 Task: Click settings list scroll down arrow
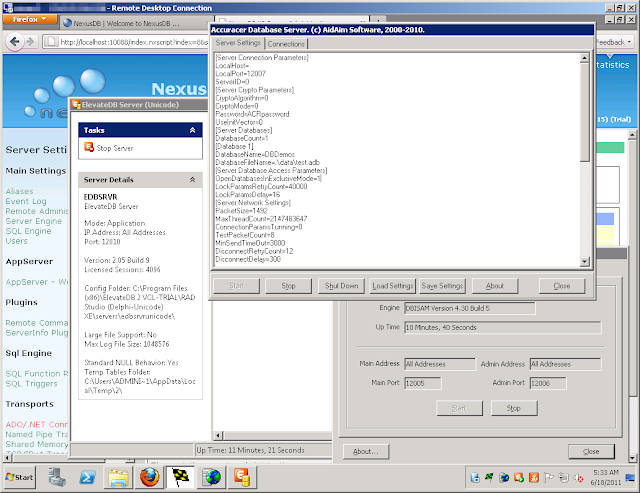[x=584, y=261]
